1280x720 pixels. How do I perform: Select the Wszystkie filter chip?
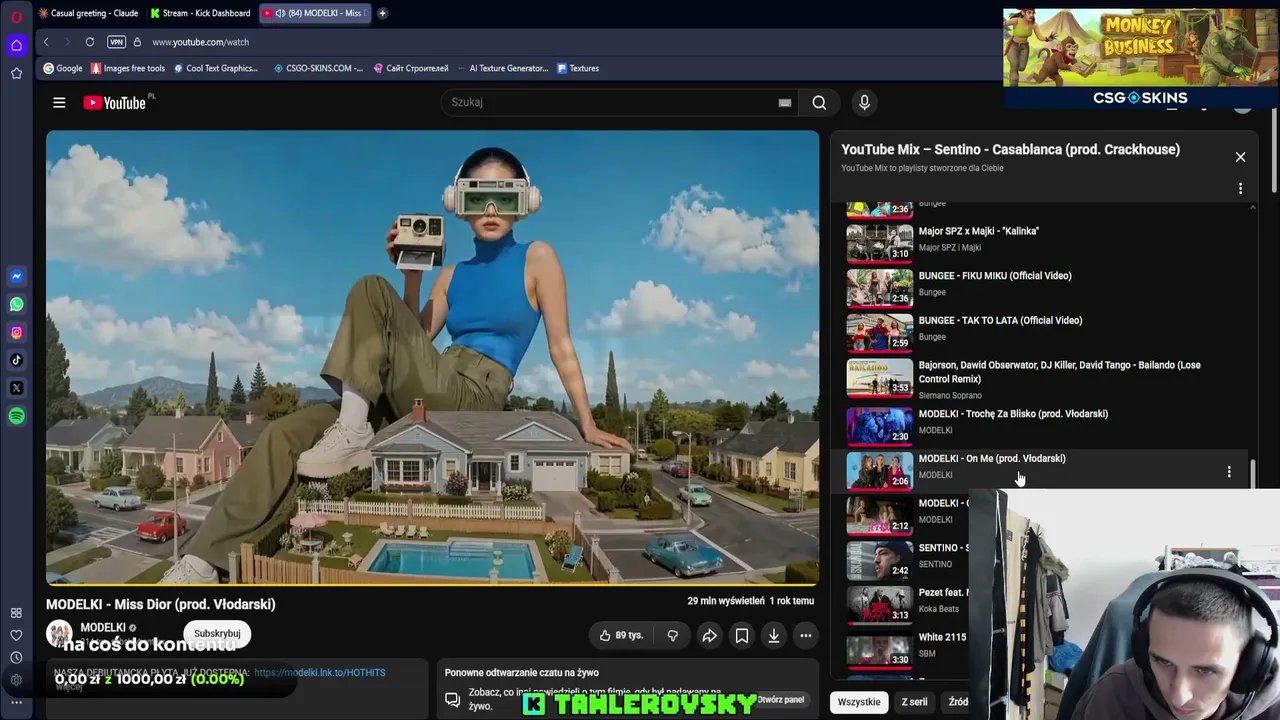point(859,702)
